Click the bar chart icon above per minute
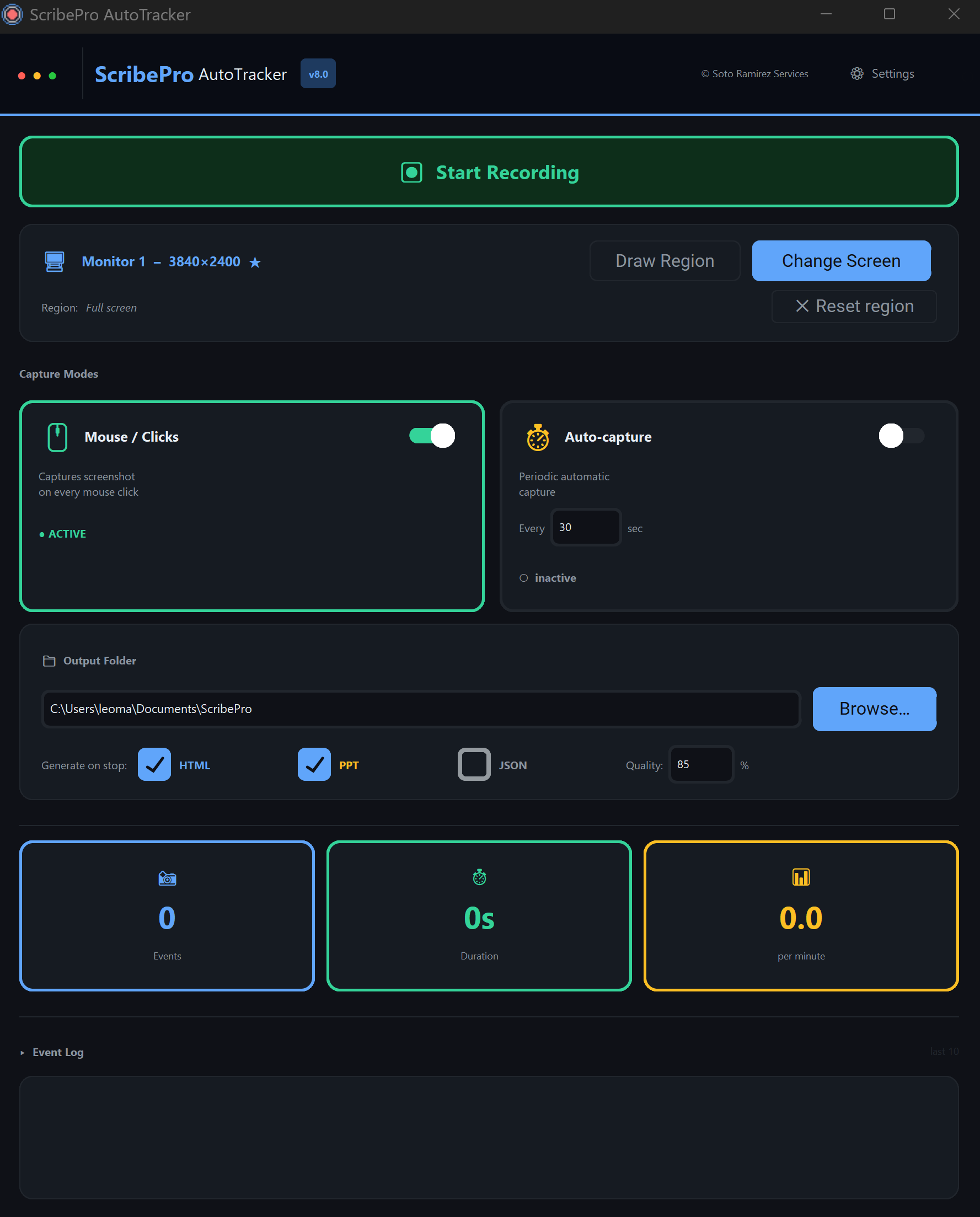This screenshot has width=980, height=1217. 801,877
